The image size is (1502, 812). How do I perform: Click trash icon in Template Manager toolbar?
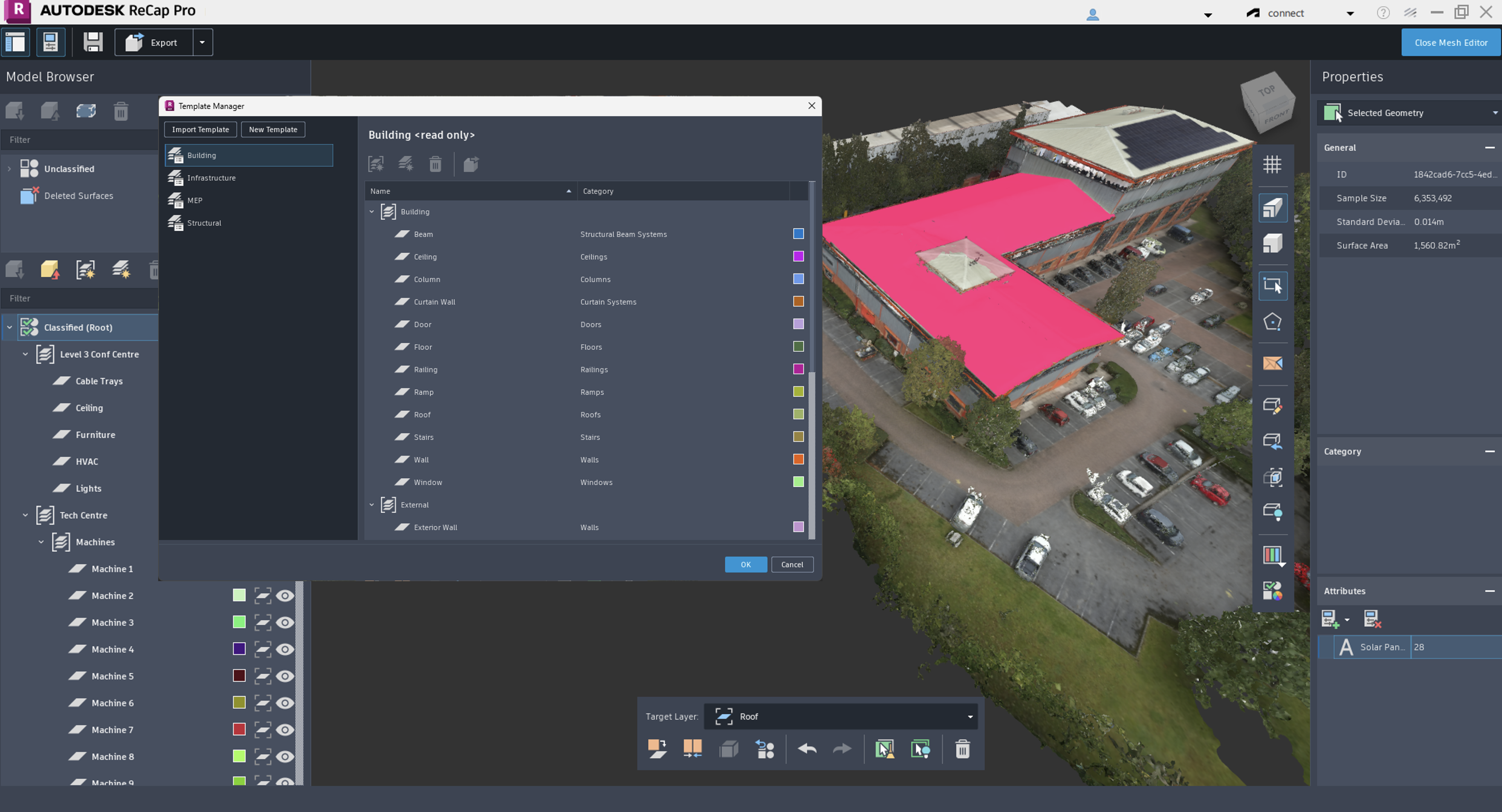pyautogui.click(x=435, y=164)
